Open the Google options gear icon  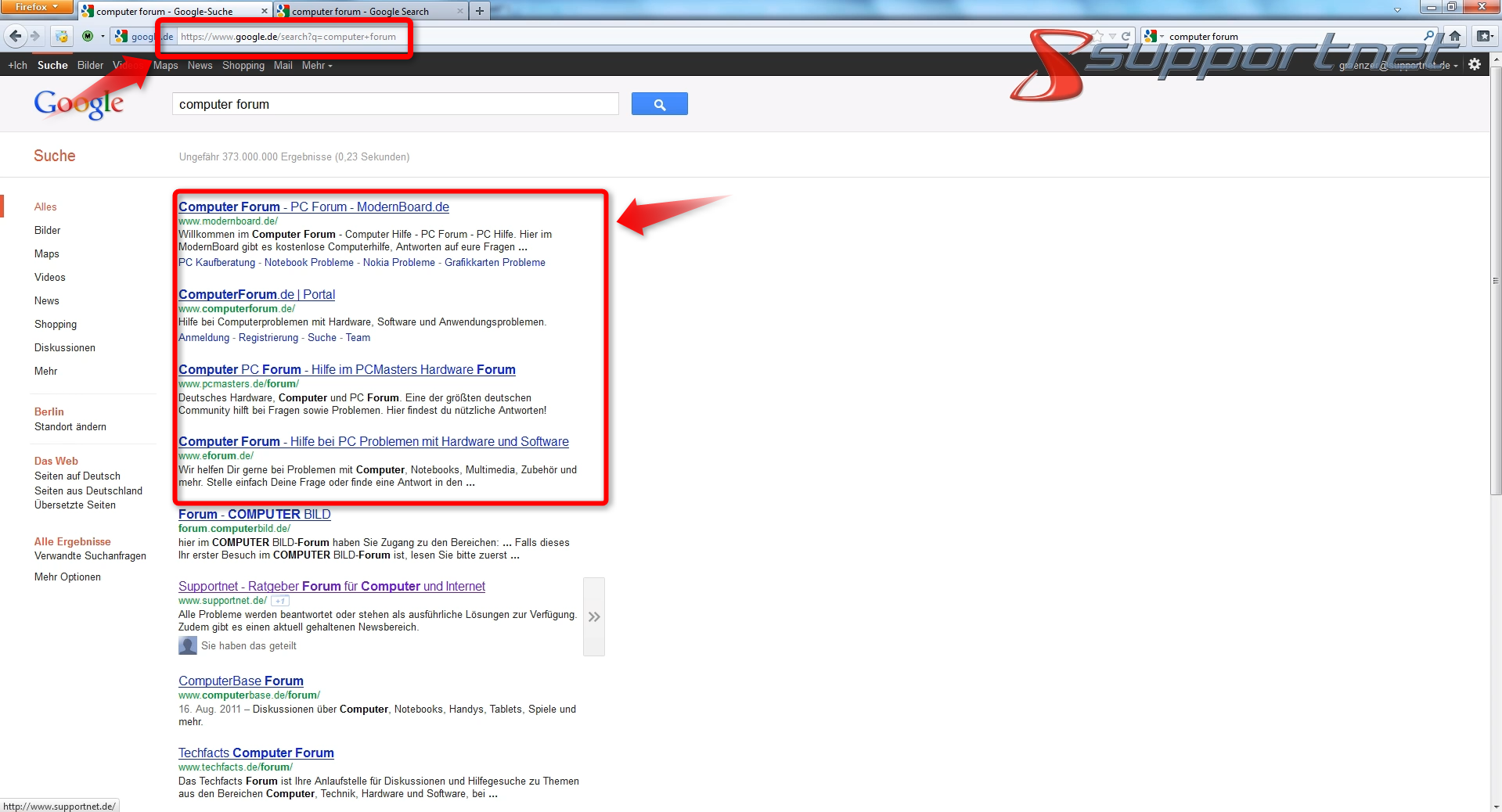click(1475, 65)
